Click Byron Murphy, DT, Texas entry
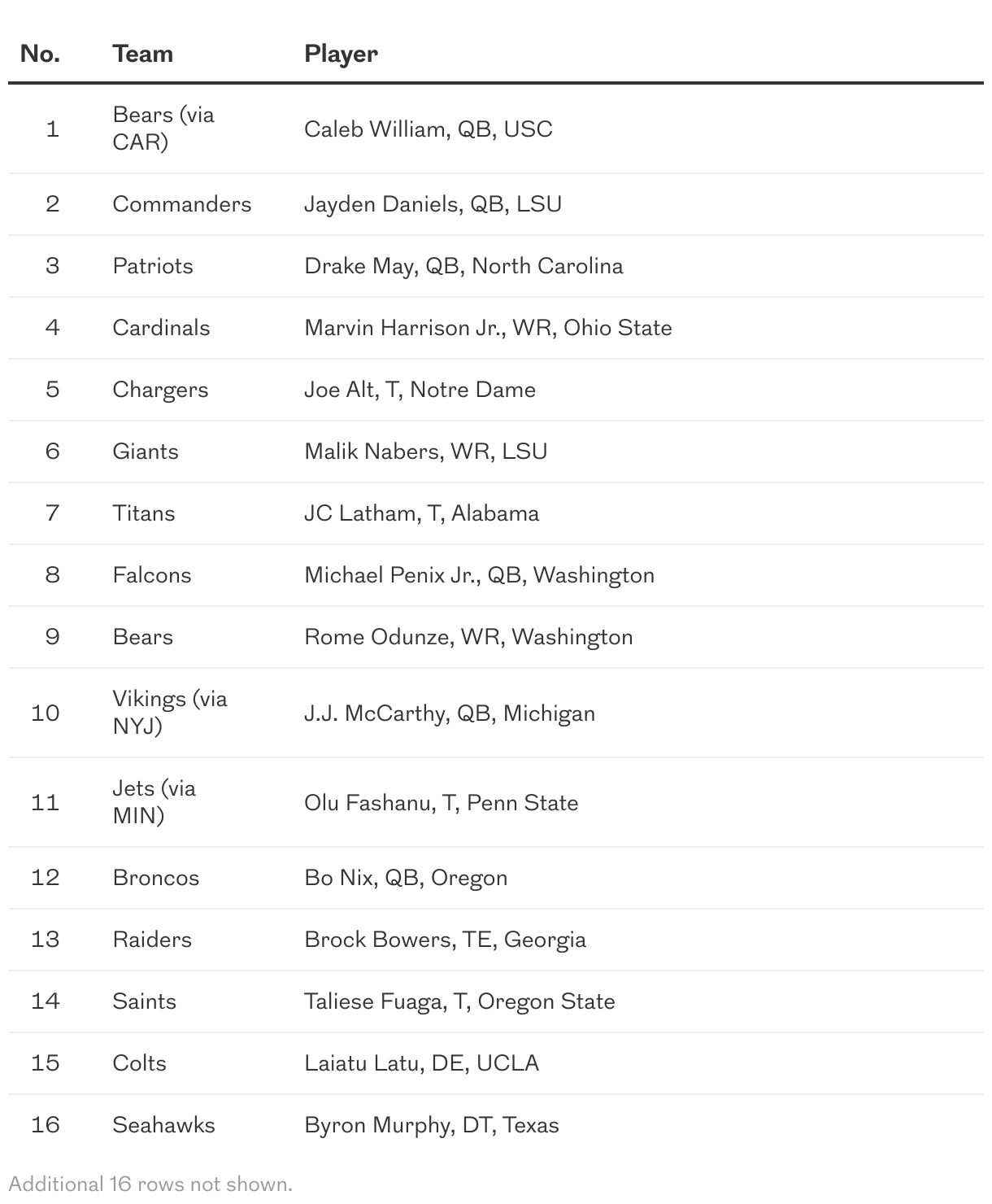The image size is (992, 1204). (431, 1125)
